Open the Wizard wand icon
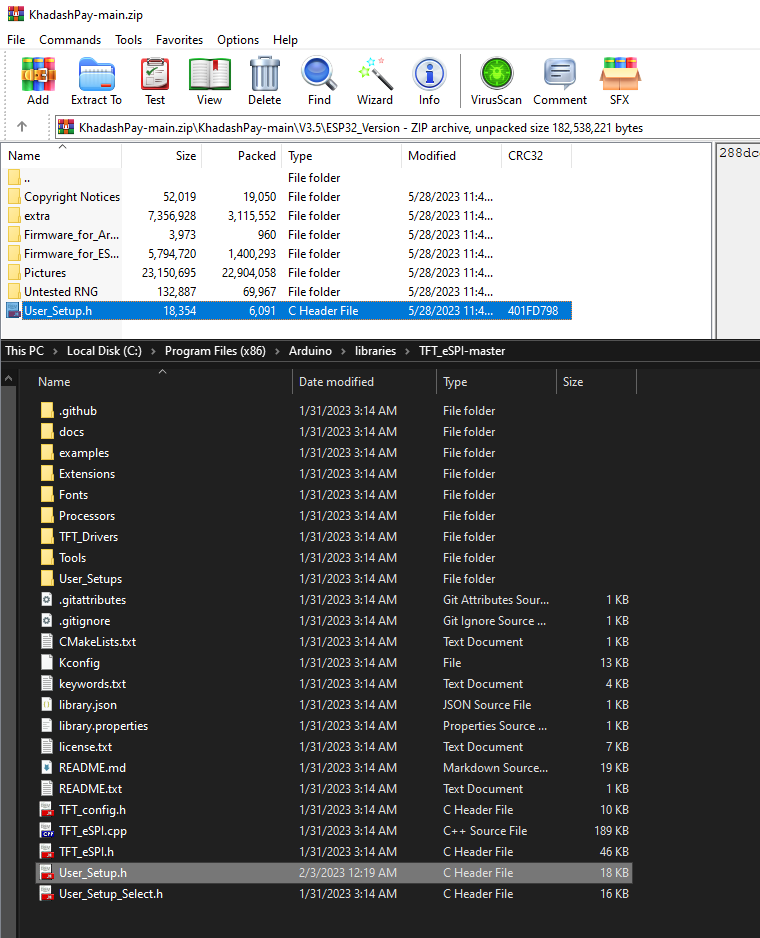Viewport: 760px width, 938px height. point(375,74)
